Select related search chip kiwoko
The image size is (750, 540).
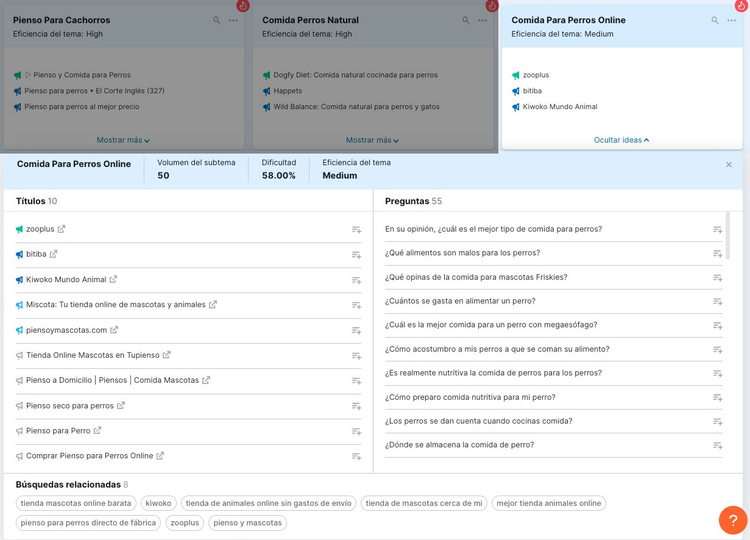click(158, 503)
